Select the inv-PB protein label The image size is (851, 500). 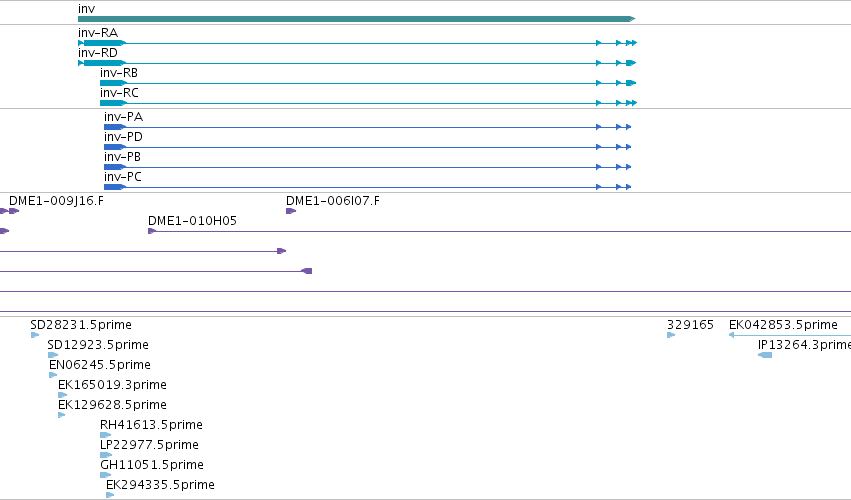point(123,157)
